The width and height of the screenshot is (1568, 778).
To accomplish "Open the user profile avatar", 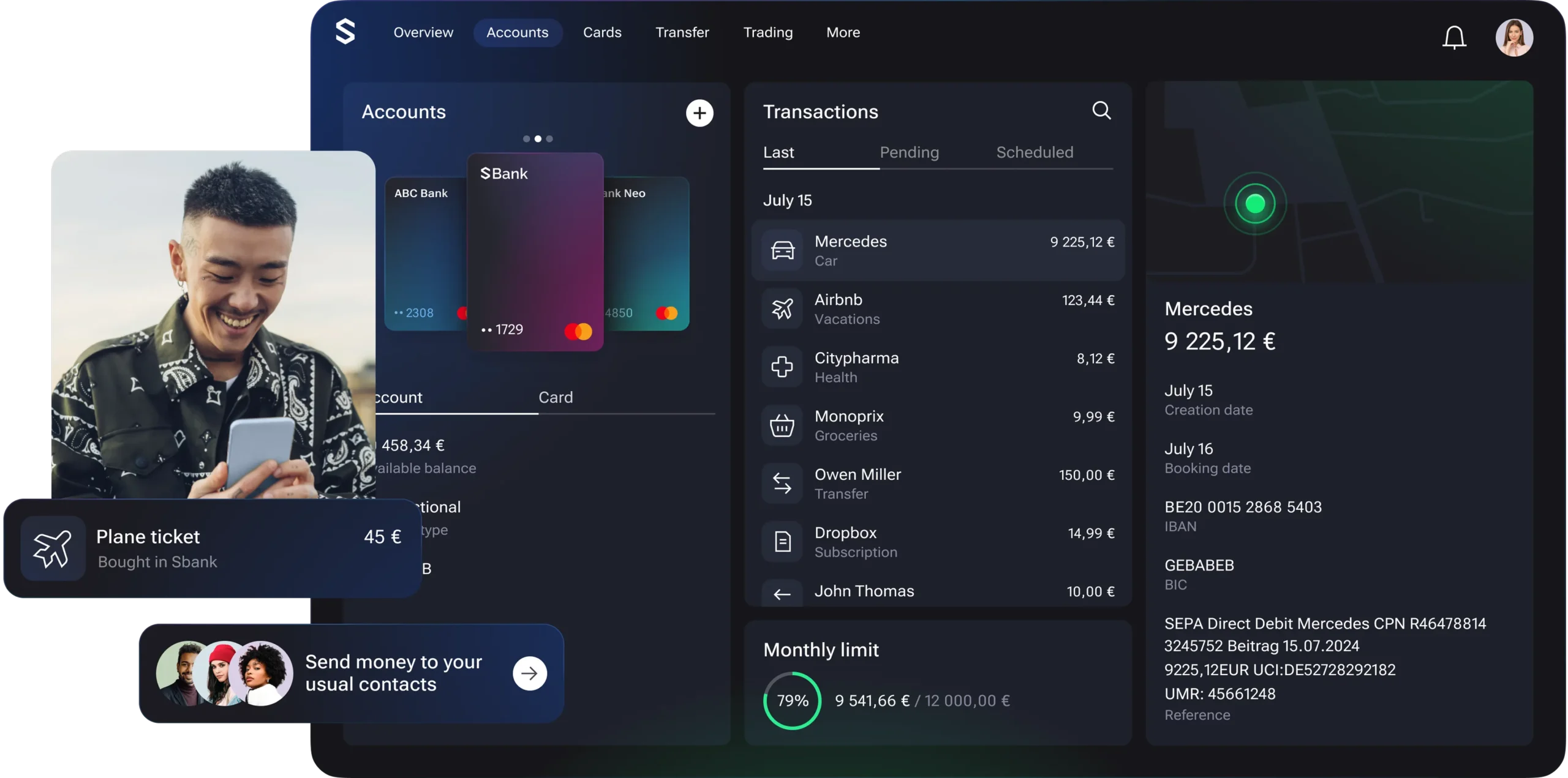I will point(1513,38).
